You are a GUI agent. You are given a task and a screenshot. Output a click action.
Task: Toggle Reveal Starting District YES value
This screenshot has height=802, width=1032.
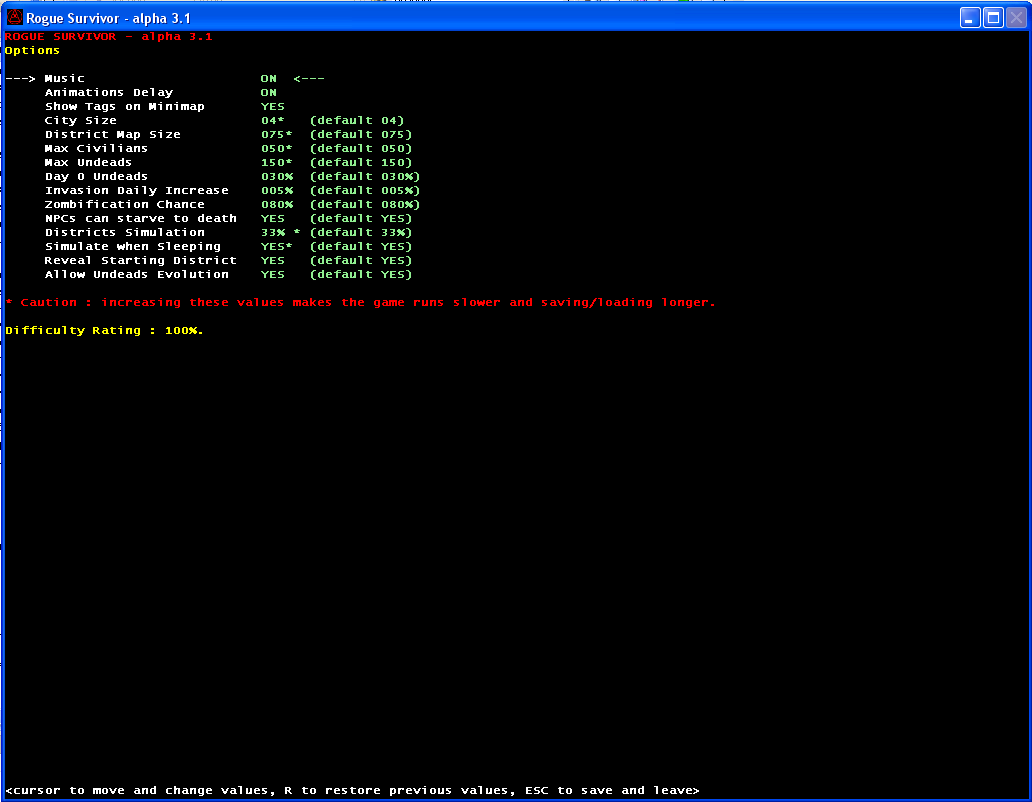(272, 260)
